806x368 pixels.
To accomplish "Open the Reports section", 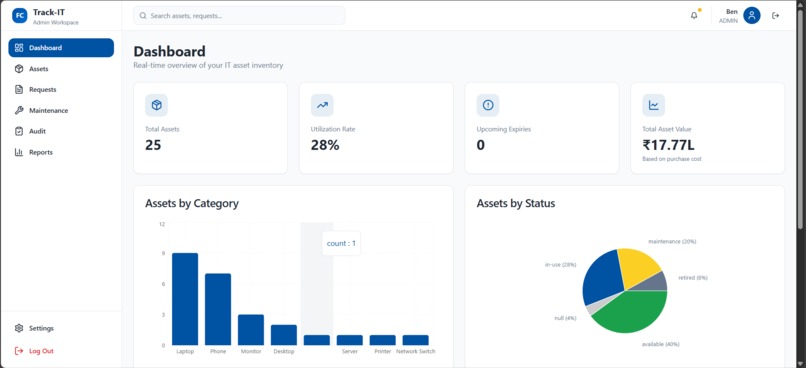I will pos(61,152).
